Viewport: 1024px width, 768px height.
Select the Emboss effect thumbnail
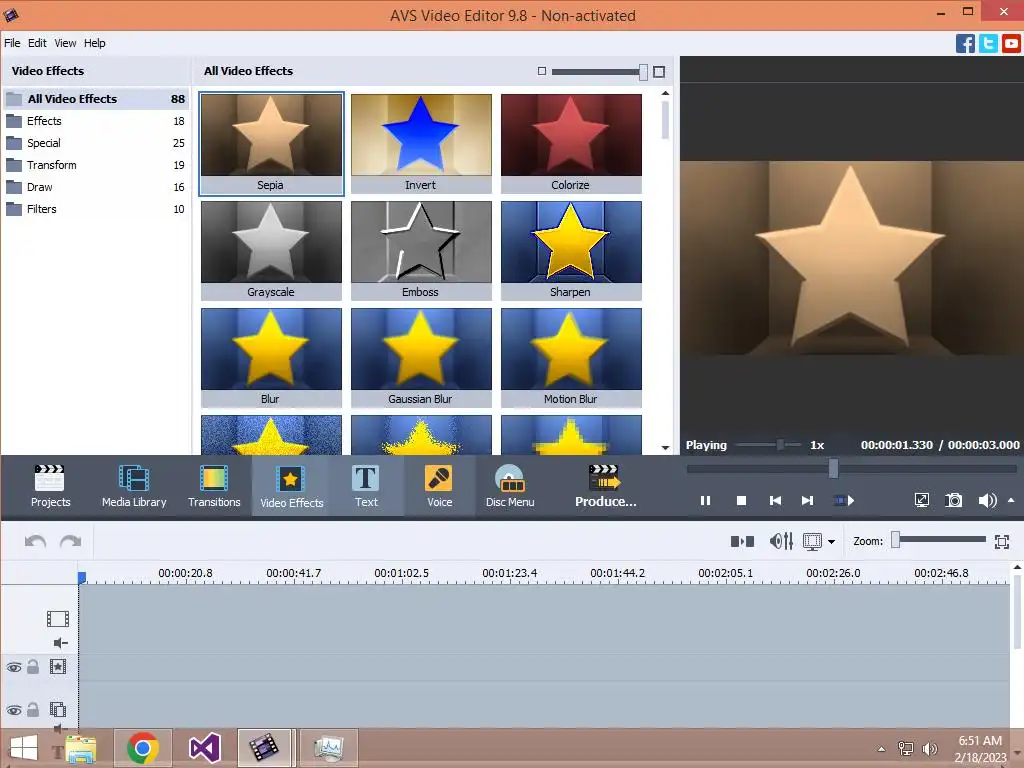click(421, 250)
